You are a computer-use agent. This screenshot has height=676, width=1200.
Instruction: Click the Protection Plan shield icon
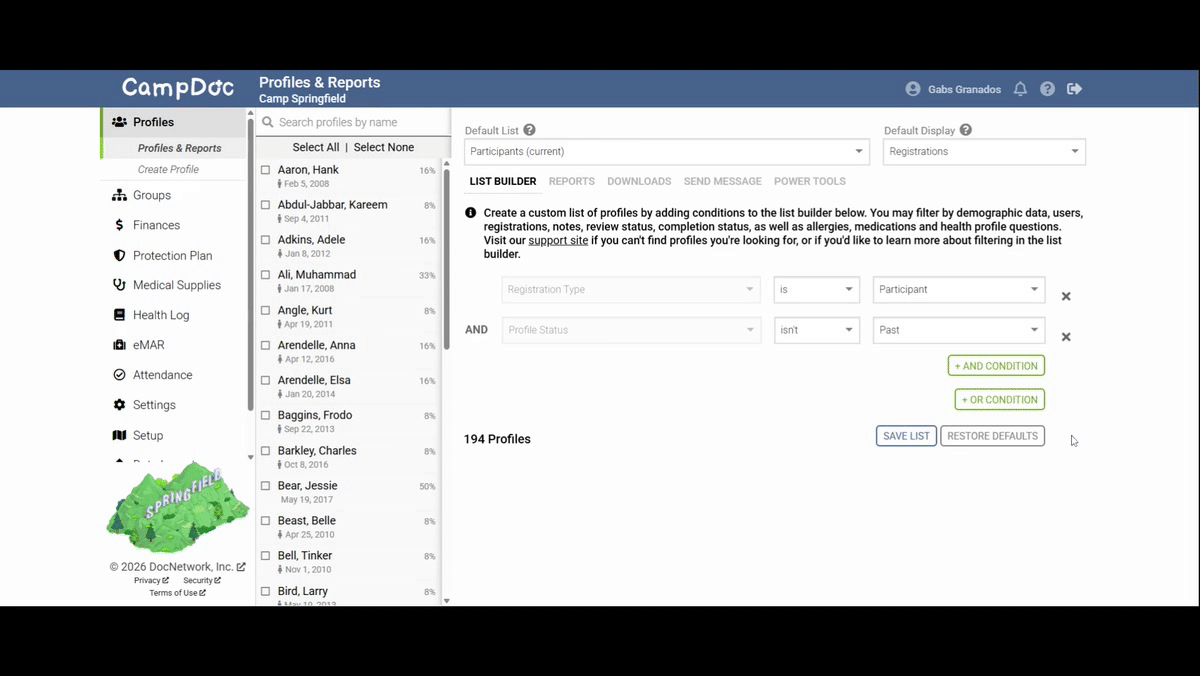coord(119,255)
